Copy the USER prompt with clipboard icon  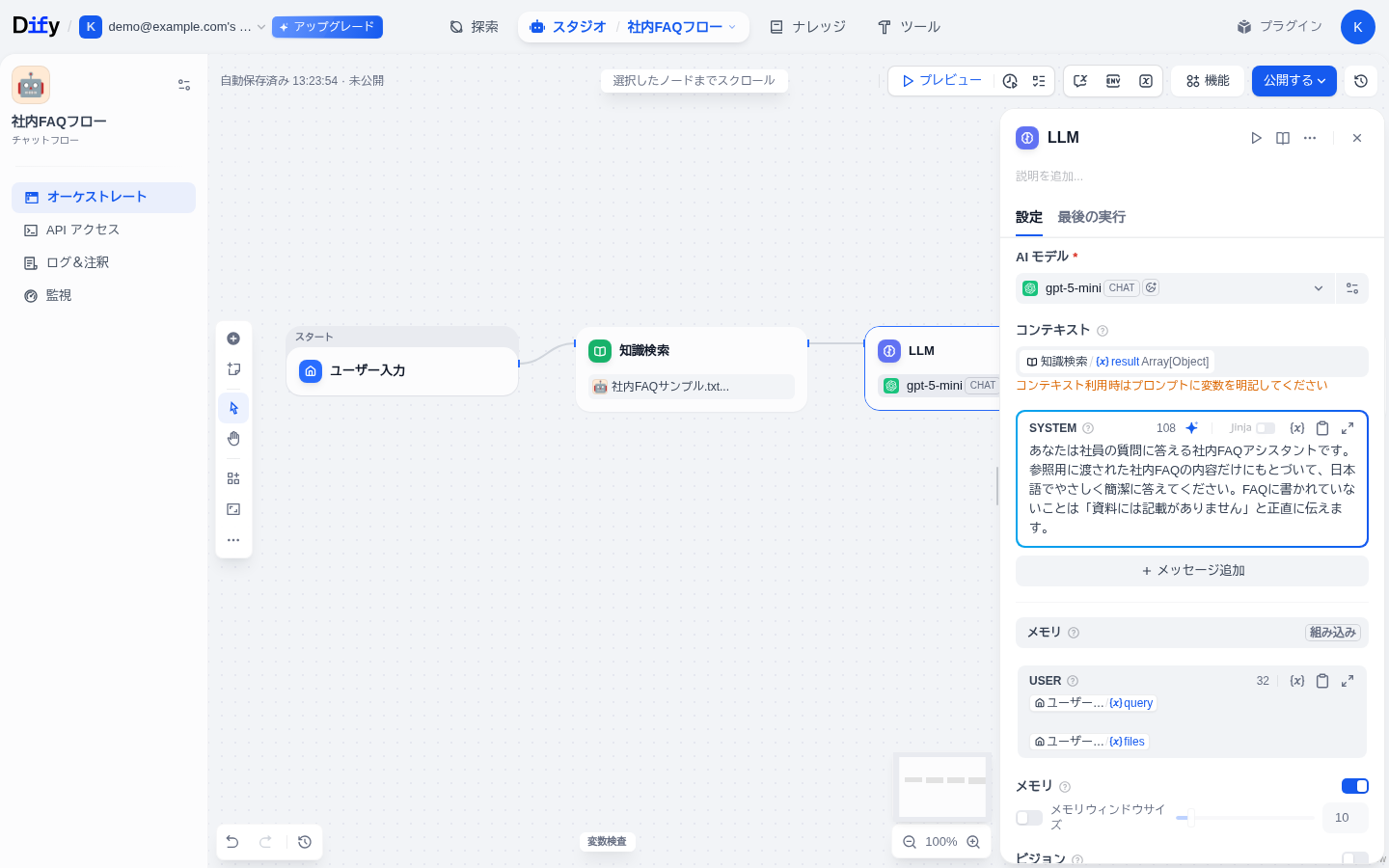point(1322,681)
